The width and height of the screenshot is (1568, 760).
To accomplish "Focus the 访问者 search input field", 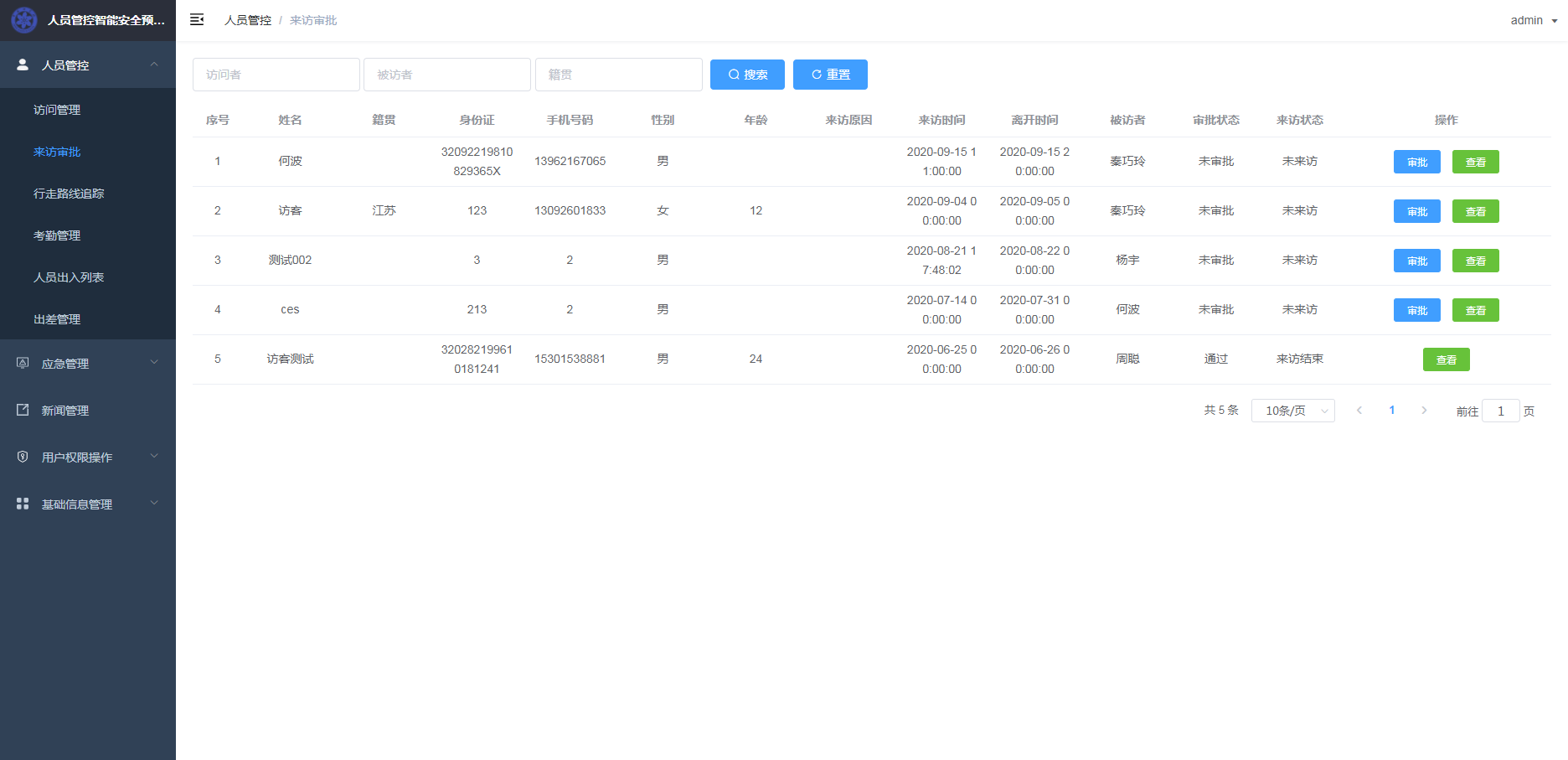I will click(x=276, y=75).
